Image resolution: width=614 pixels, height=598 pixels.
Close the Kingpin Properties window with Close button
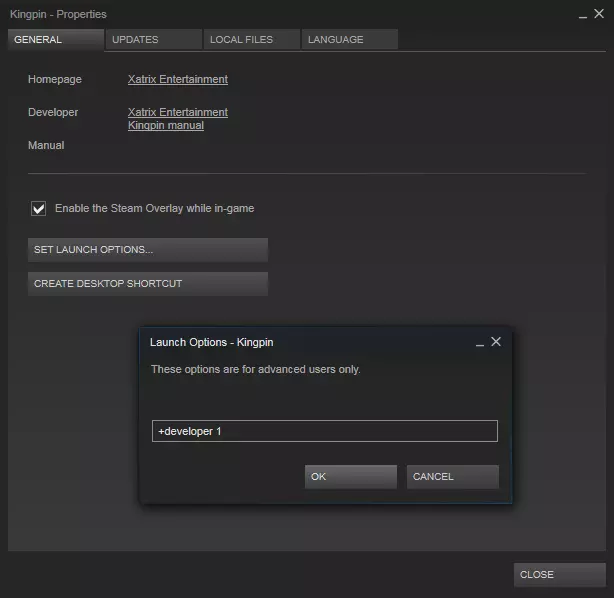(560, 575)
